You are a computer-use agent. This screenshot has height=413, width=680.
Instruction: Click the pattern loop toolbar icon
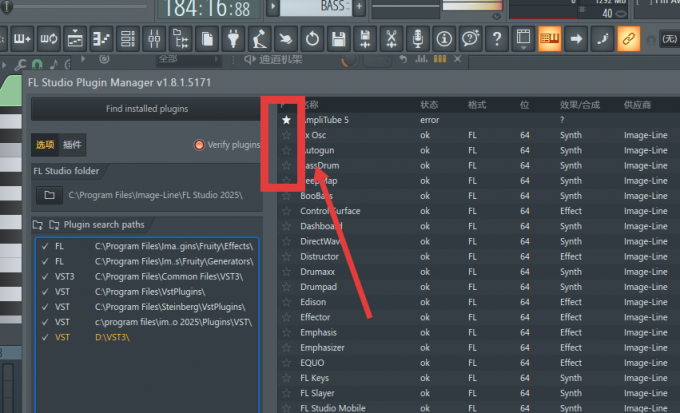(49, 39)
